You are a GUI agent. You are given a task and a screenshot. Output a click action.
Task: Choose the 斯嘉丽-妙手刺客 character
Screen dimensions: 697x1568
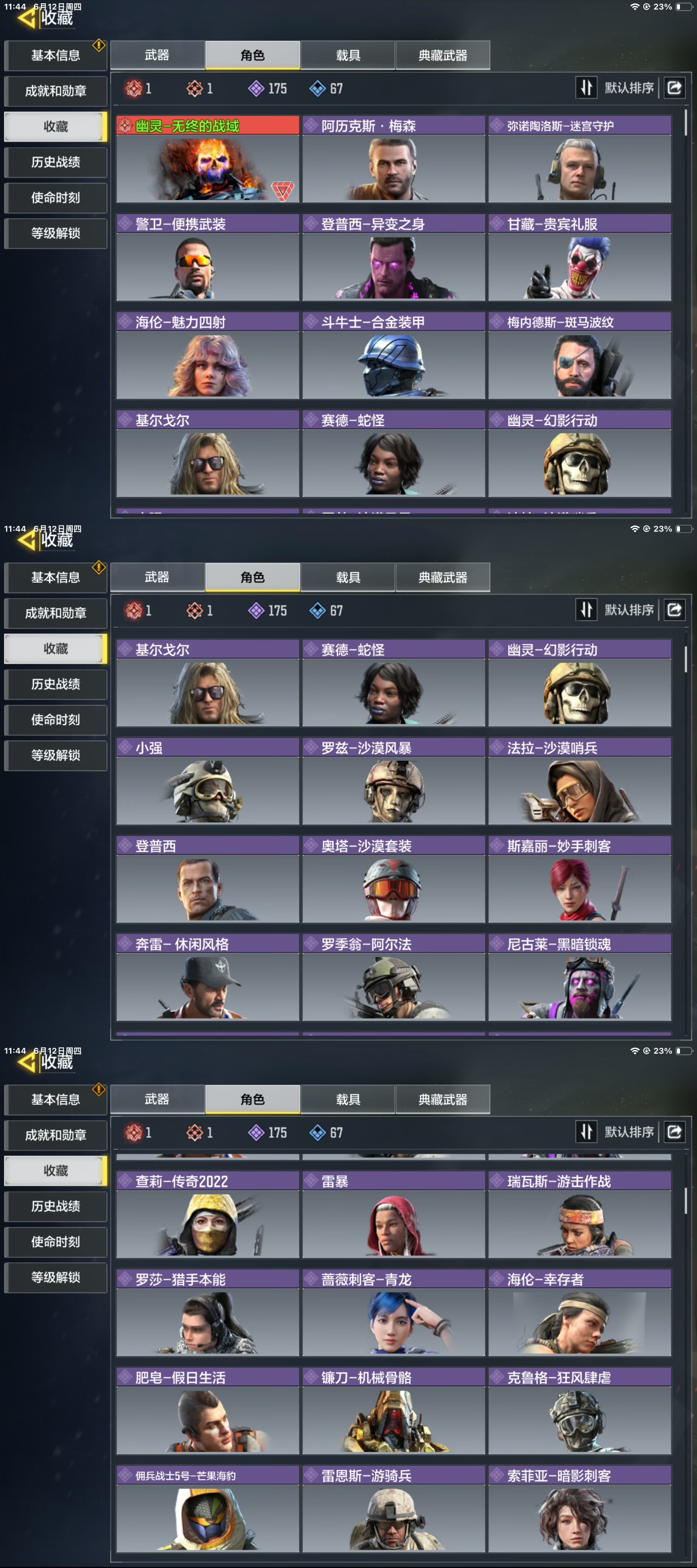579,879
